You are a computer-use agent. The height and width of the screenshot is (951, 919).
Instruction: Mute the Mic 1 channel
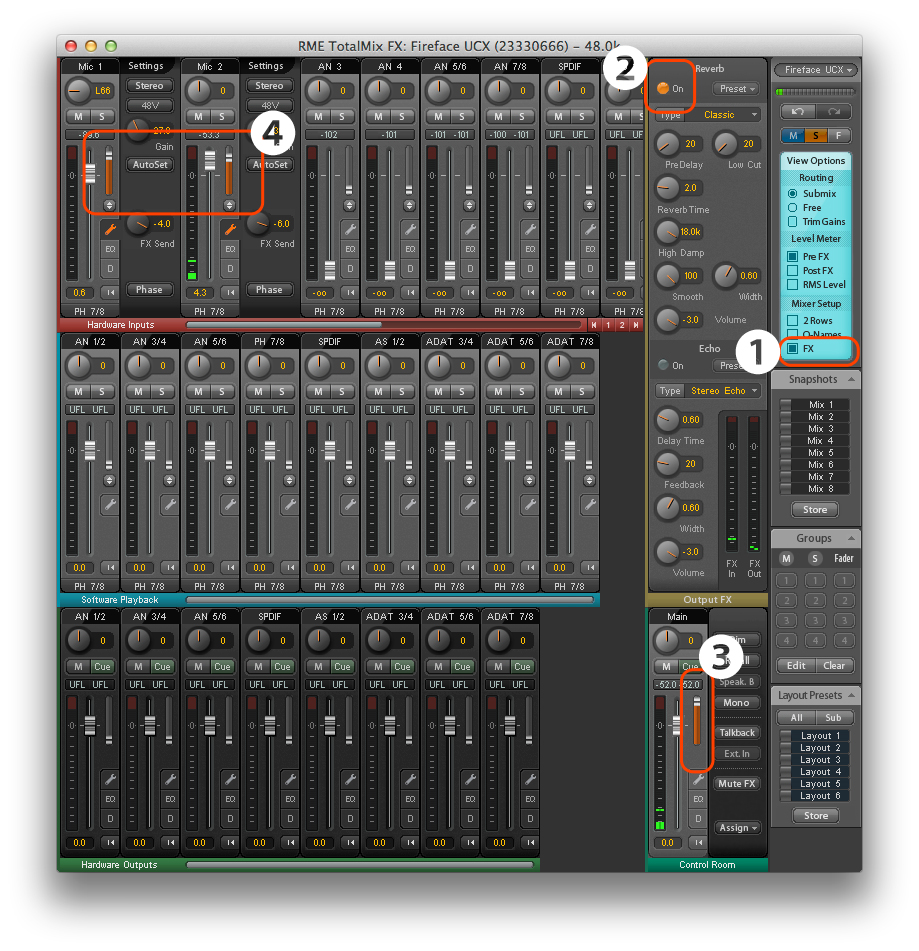click(78, 117)
